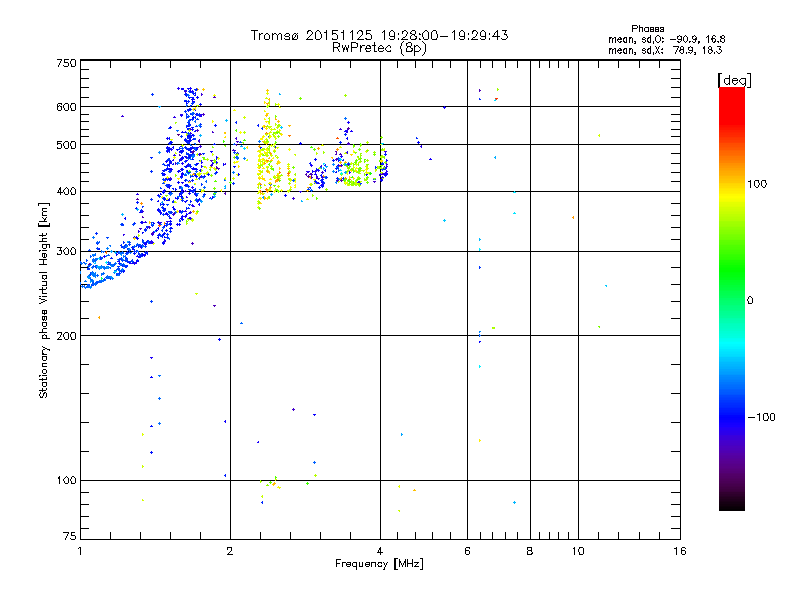This screenshot has width=800, height=600.
Task: Click the x-axis tick label '6'
Action: 467,551
